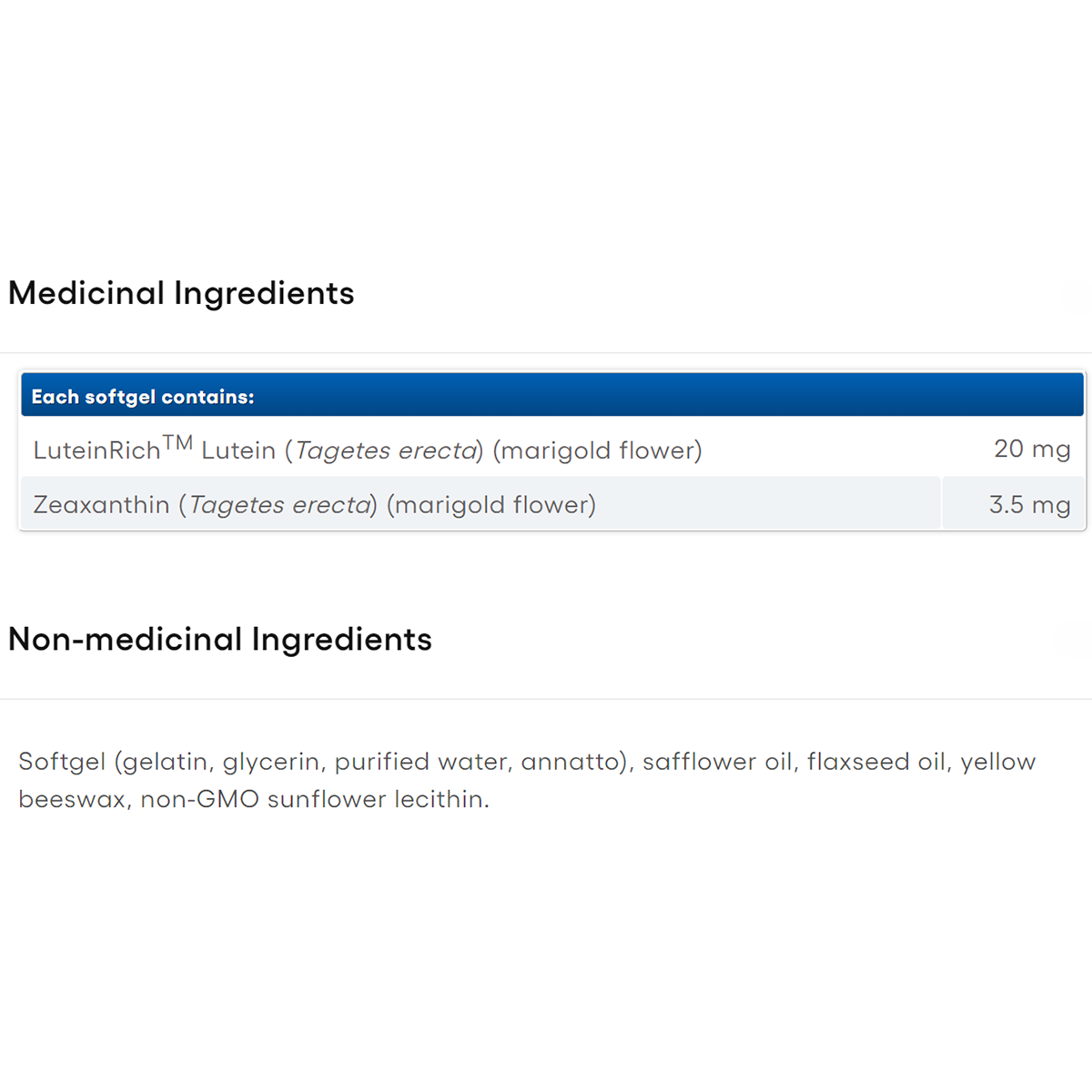Image resolution: width=1092 pixels, height=1092 pixels.
Task: Click 'Tagetes erecta' in the Lutein row
Action: tap(386, 450)
